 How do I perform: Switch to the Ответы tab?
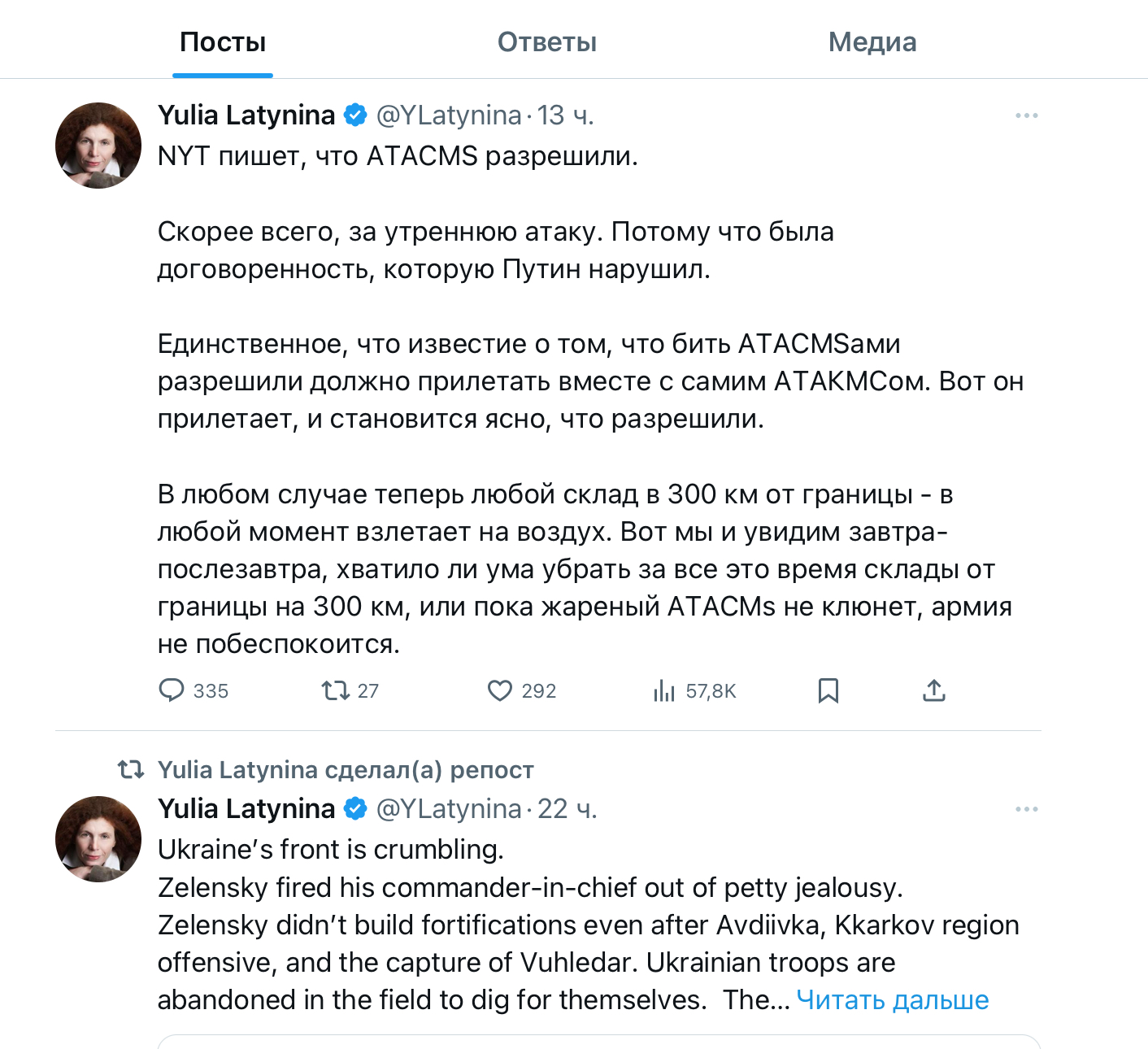[x=547, y=42]
